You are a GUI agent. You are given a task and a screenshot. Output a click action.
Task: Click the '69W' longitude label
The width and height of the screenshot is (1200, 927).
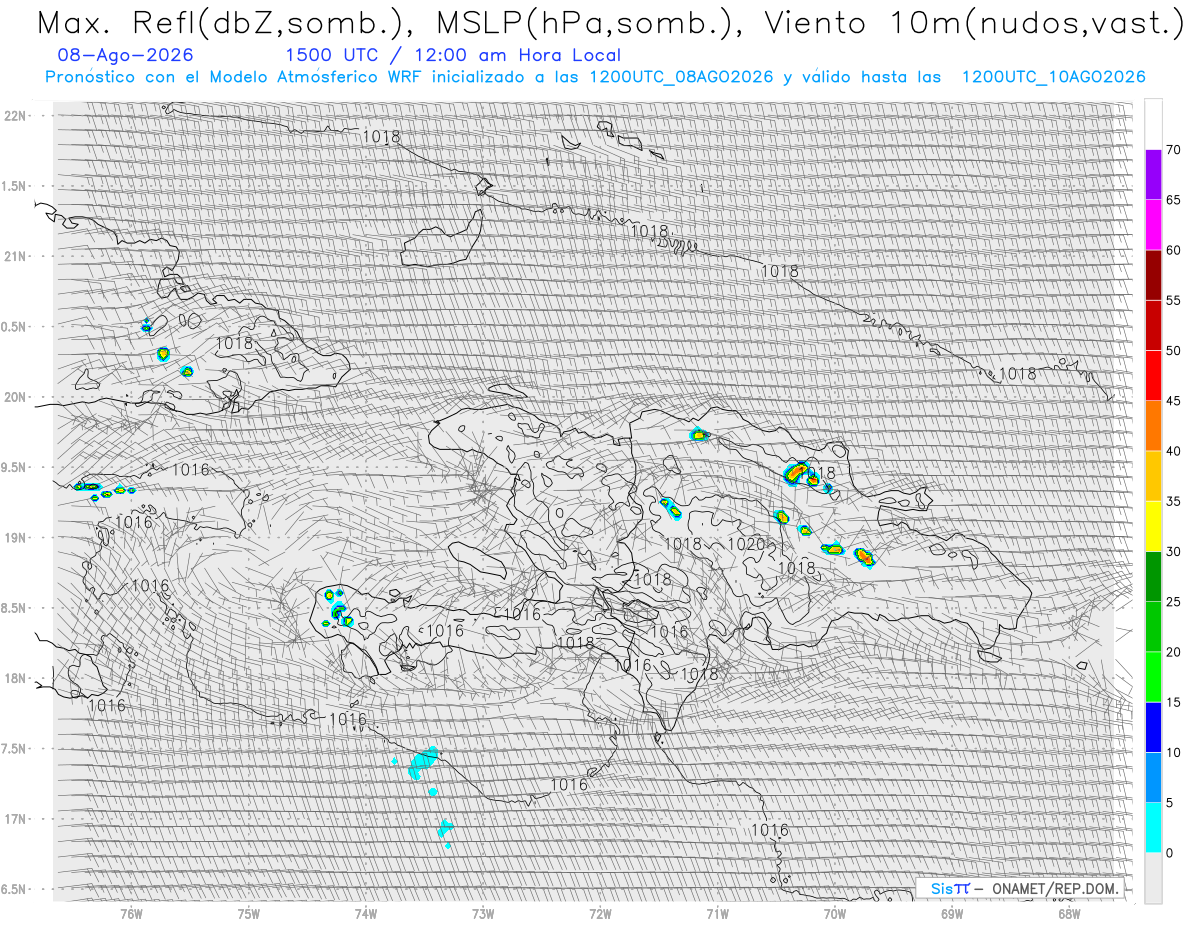(952, 912)
